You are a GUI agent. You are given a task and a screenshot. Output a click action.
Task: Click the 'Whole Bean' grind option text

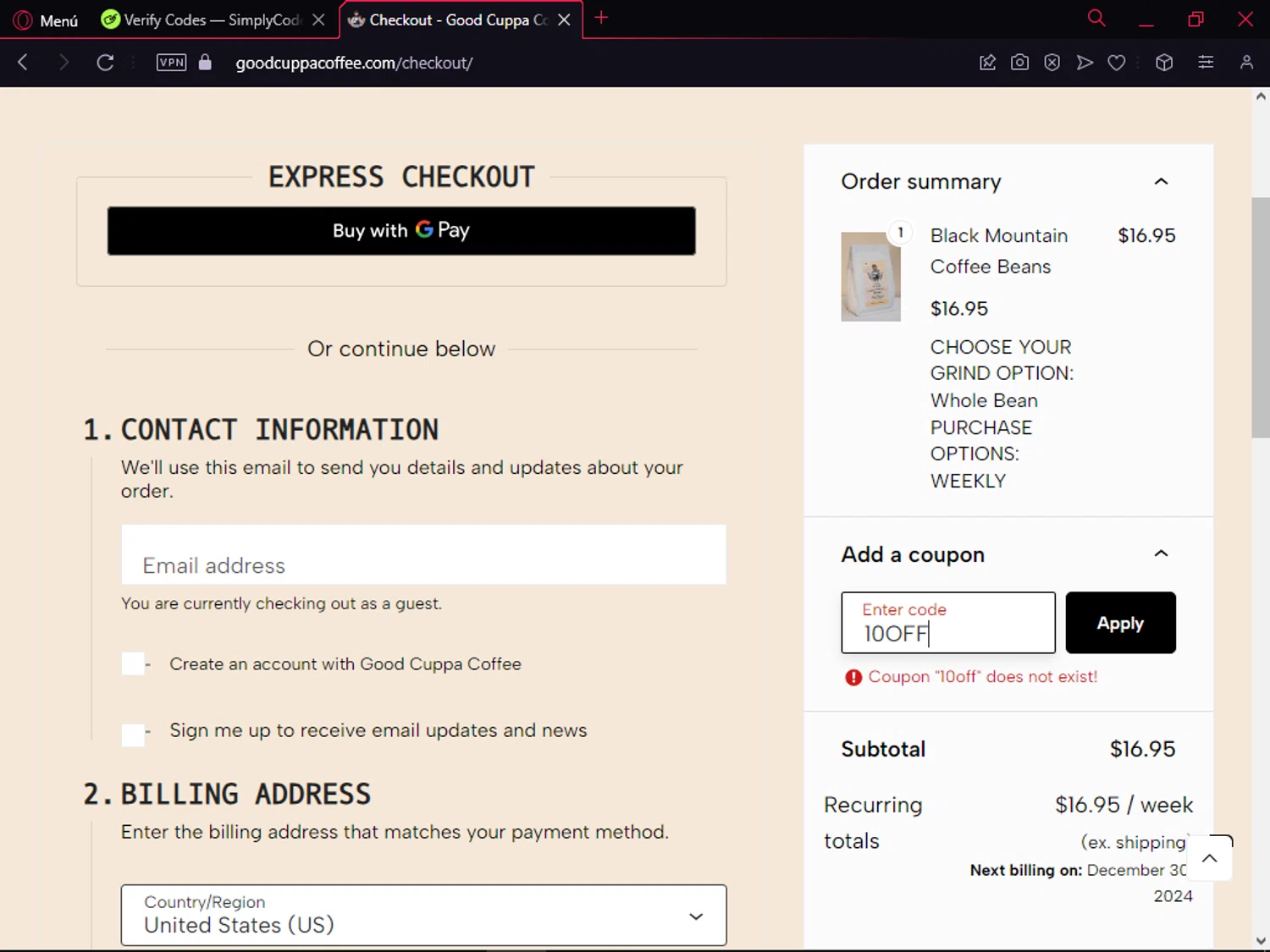pyautogui.click(x=984, y=400)
